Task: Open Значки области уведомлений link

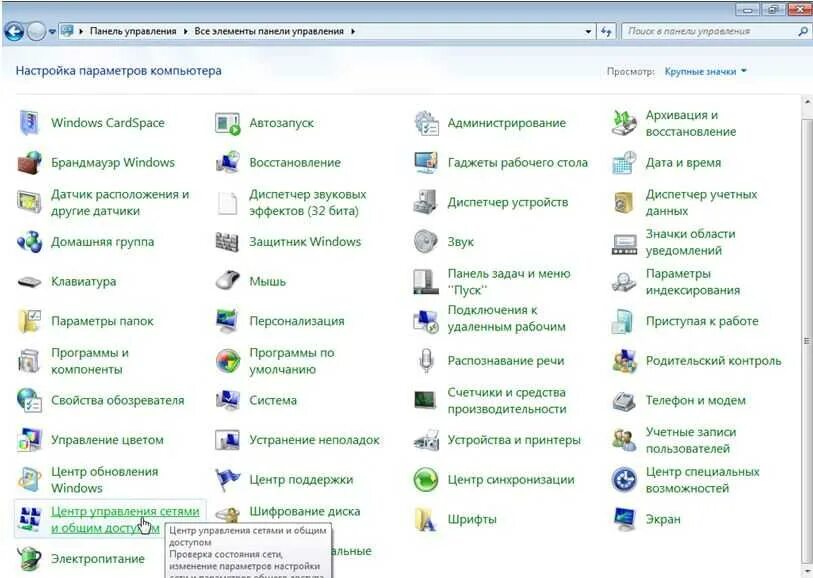Action: pyautogui.click(x=690, y=242)
